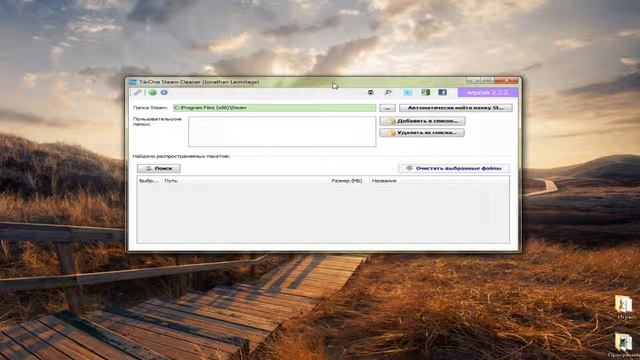640x360 pixels.
Task: Open the Twitter icon link
Action: (x=408, y=93)
